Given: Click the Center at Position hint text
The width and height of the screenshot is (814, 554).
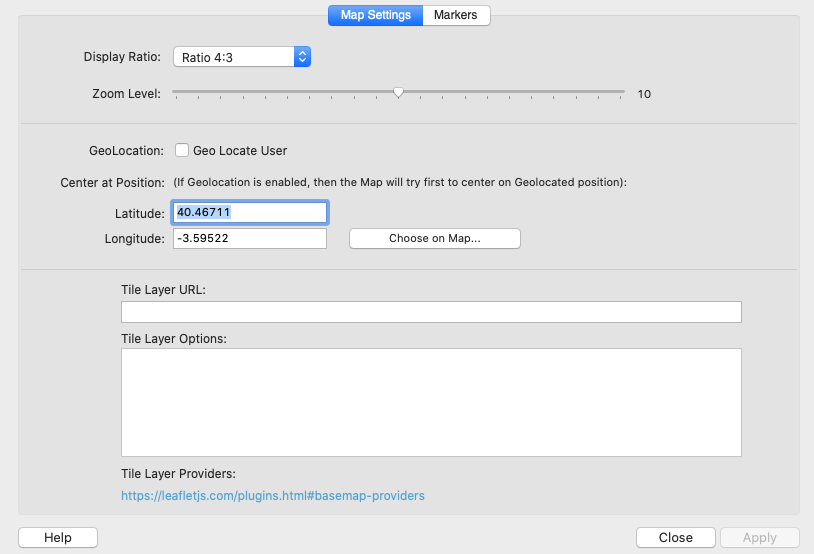Looking at the screenshot, I should (x=400, y=182).
